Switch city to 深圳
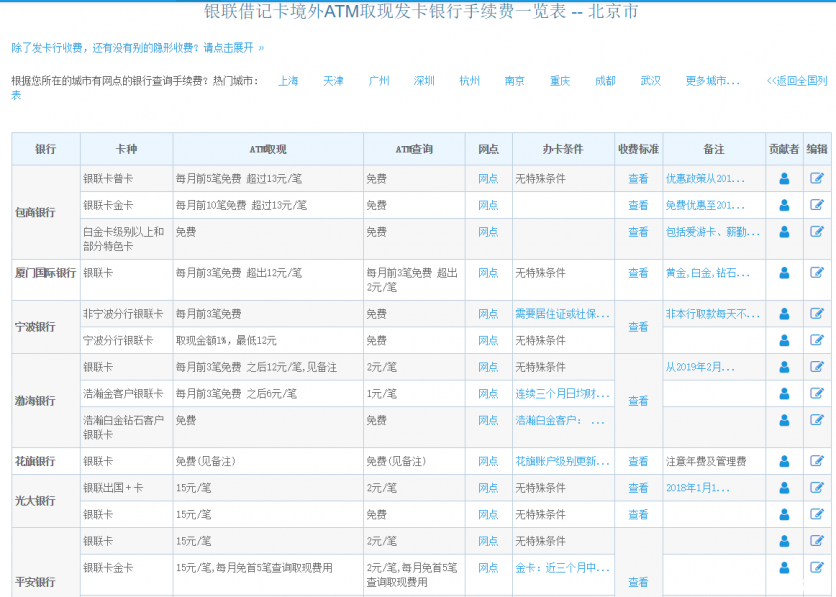This screenshot has width=836, height=597. (x=424, y=81)
